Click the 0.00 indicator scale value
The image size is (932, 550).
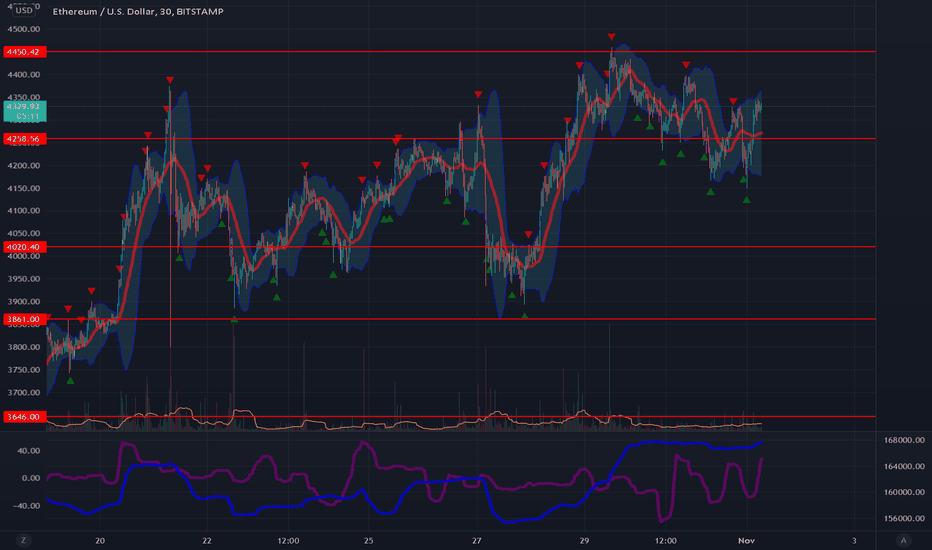coord(31,478)
